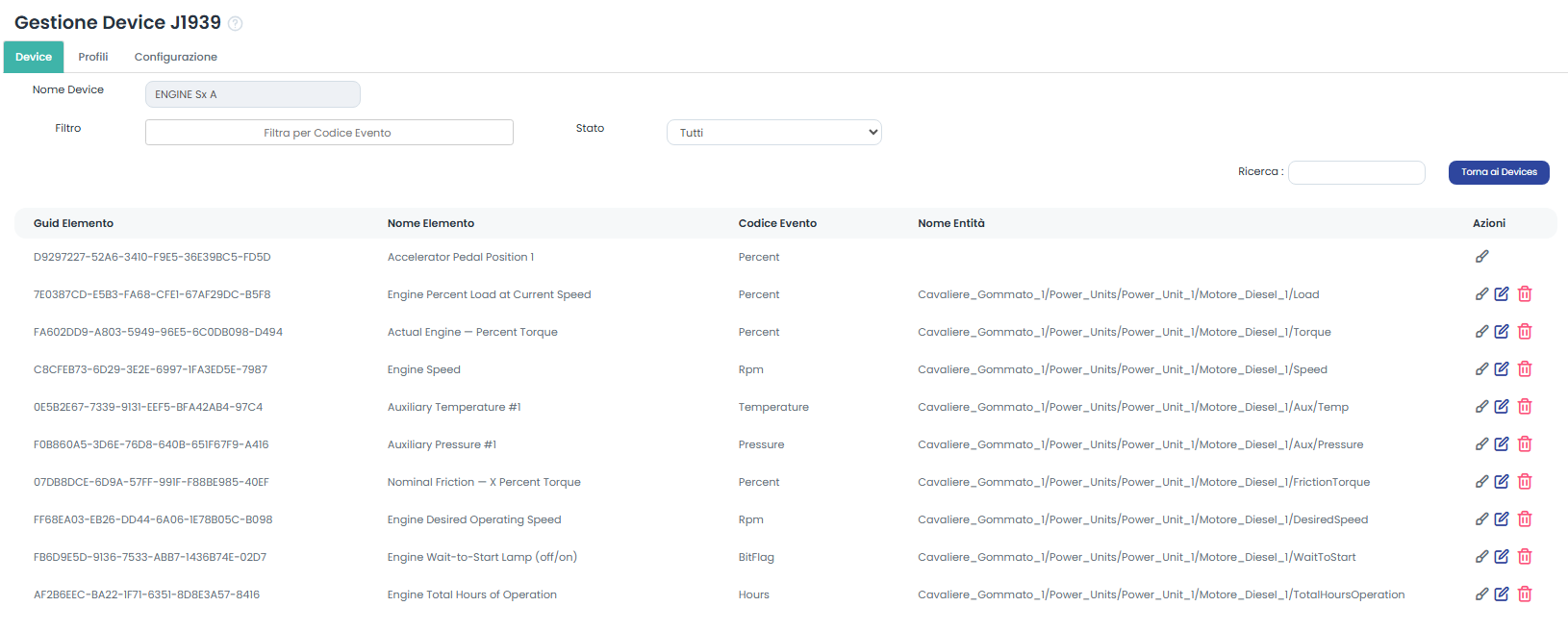
Task: Focus the Filtra per Codice Evento field
Action: pyautogui.click(x=329, y=133)
